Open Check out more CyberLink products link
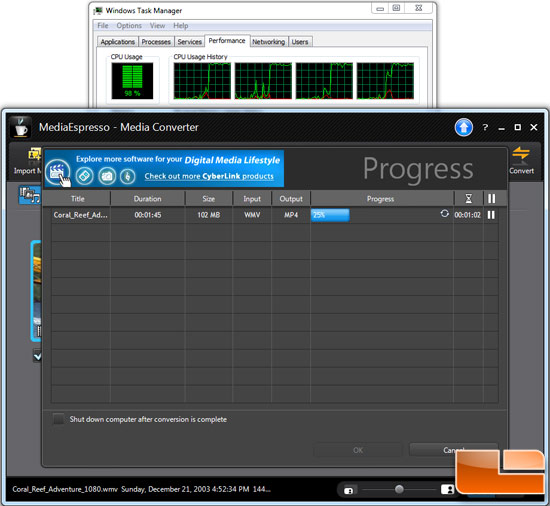 click(x=209, y=176)
